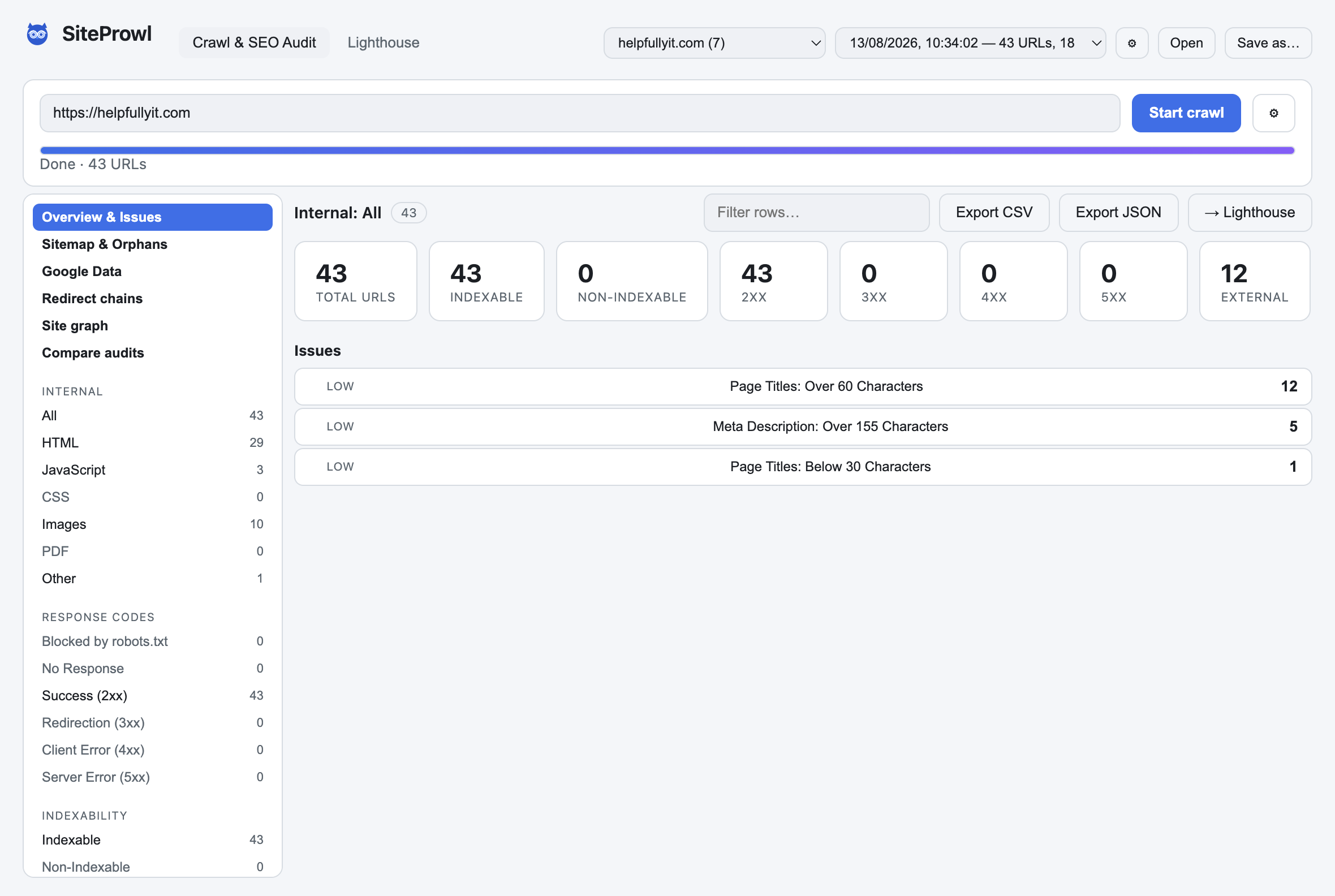The image size is (1335, 896).
Task: Select Blocked by robots.txt row
Action: [x=153, y=641]
